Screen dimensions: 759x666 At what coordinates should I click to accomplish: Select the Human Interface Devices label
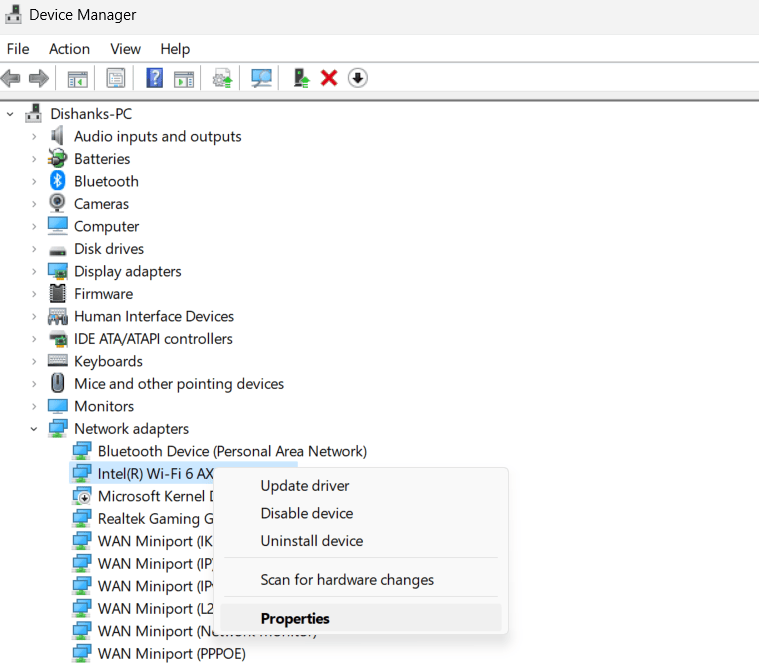click(x=154, y=316)
